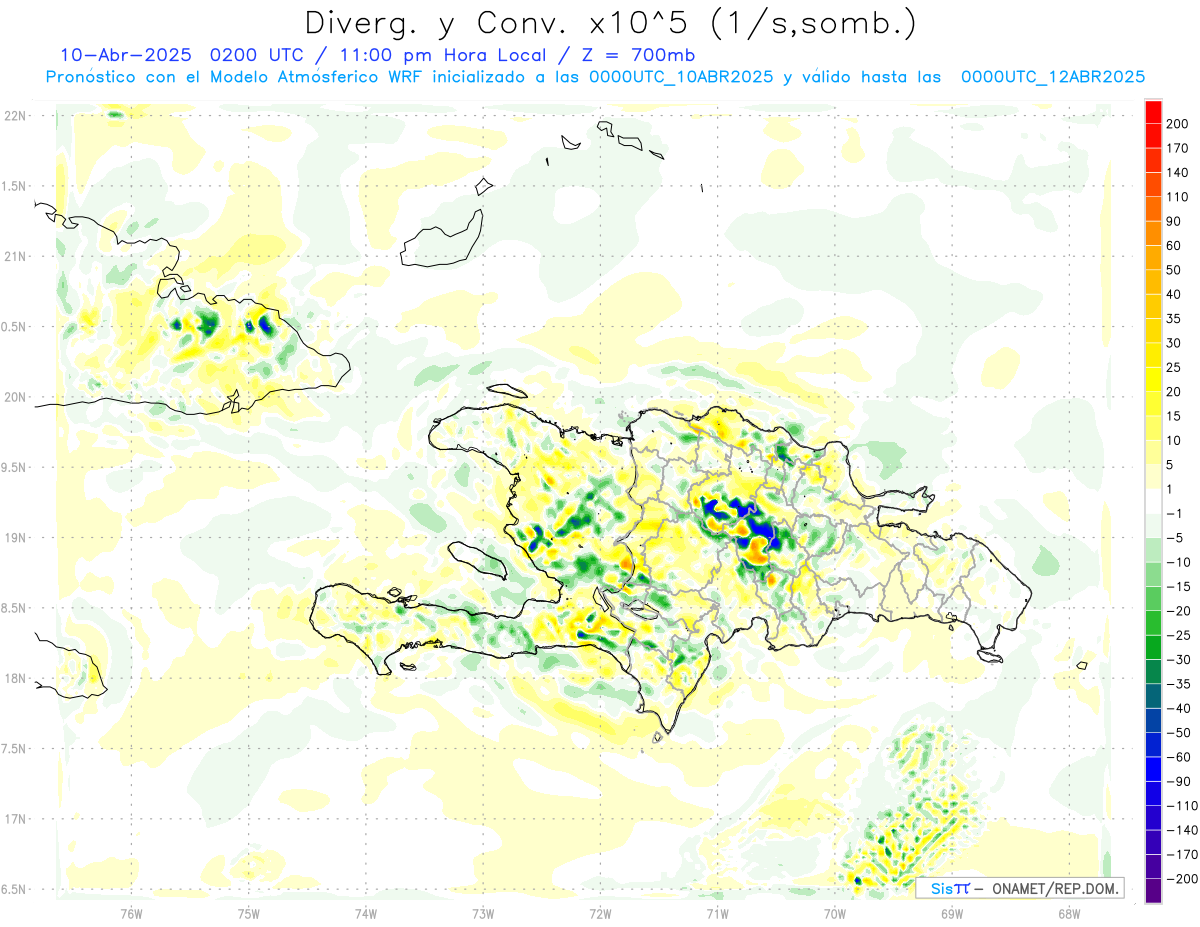
Task: Click the red swatch atop the colorbar
Action: (1153, 112)
